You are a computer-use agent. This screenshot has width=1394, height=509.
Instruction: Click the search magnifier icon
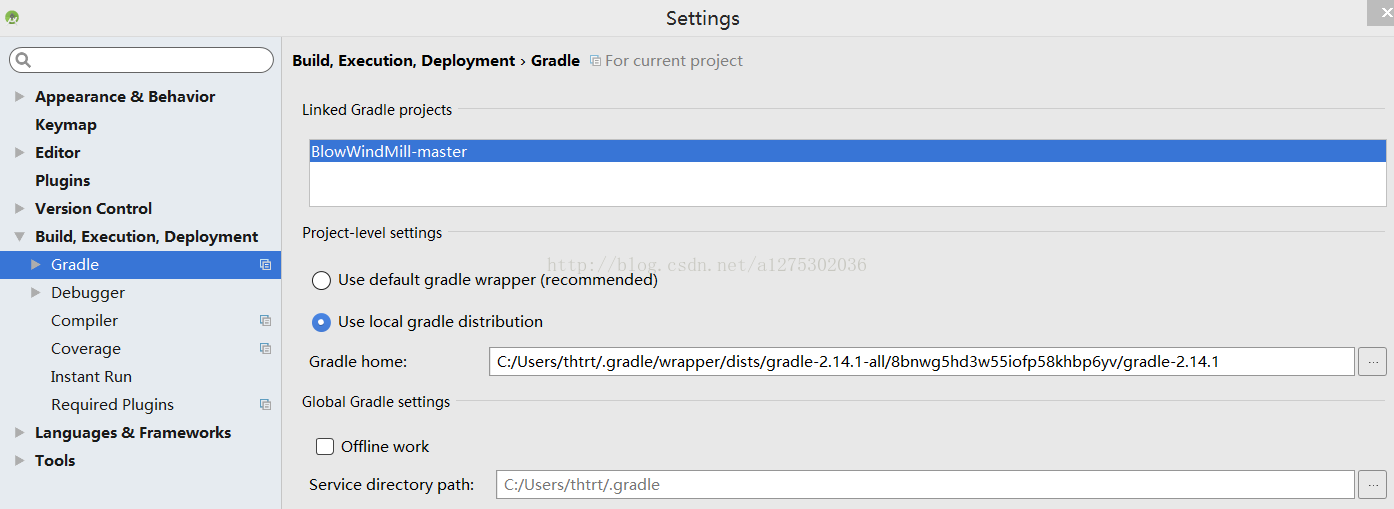pos(24,60)
